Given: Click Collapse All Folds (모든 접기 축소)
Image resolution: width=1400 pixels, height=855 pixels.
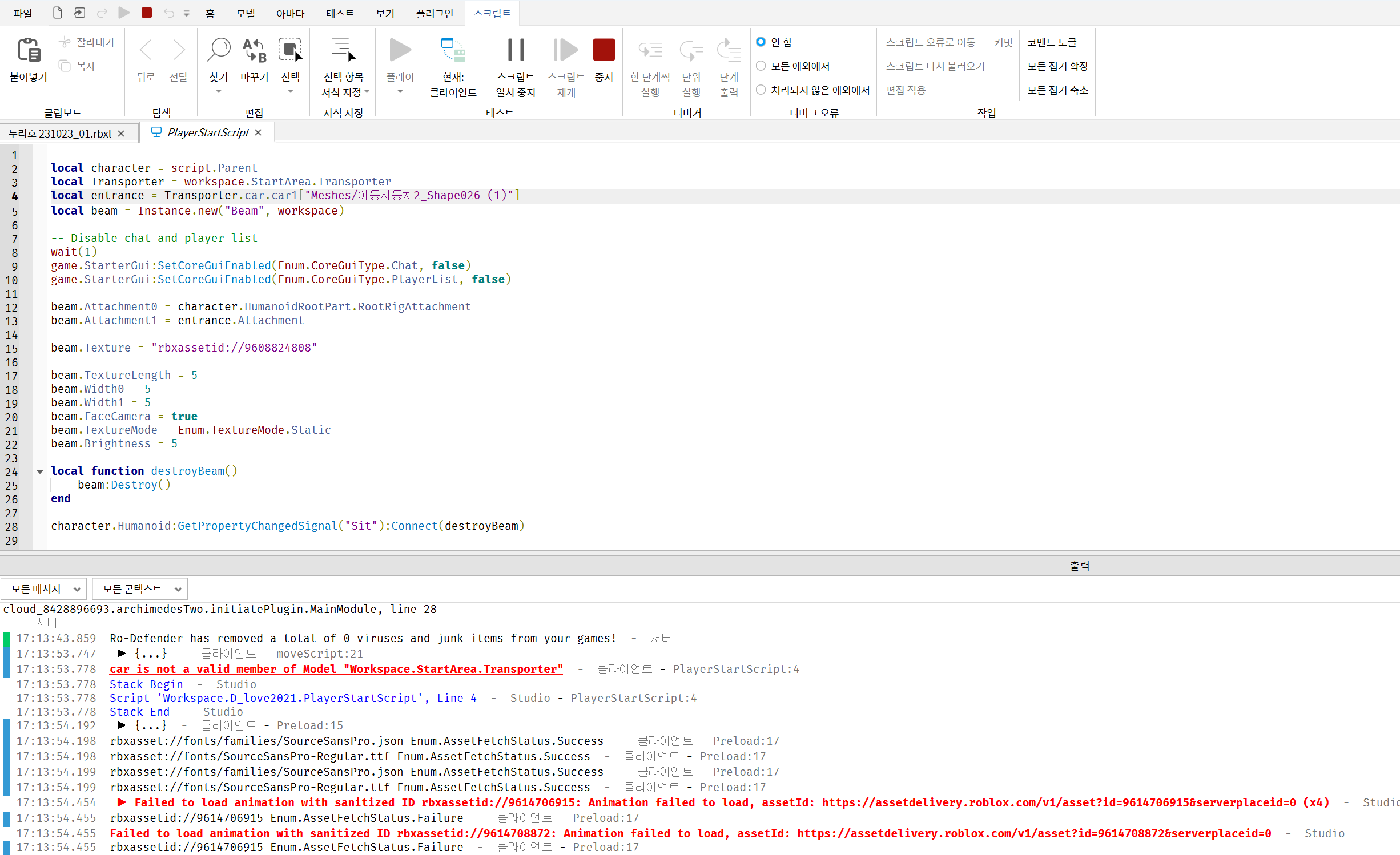Looking at the screenshot, I should pos(1057,90).
